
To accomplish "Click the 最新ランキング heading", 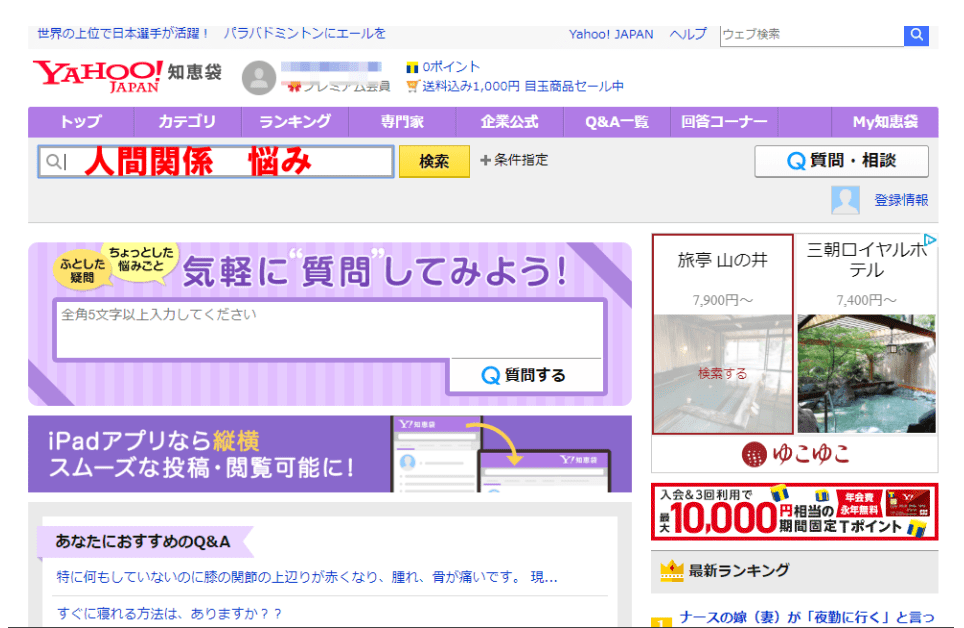I will coord(738,571).
